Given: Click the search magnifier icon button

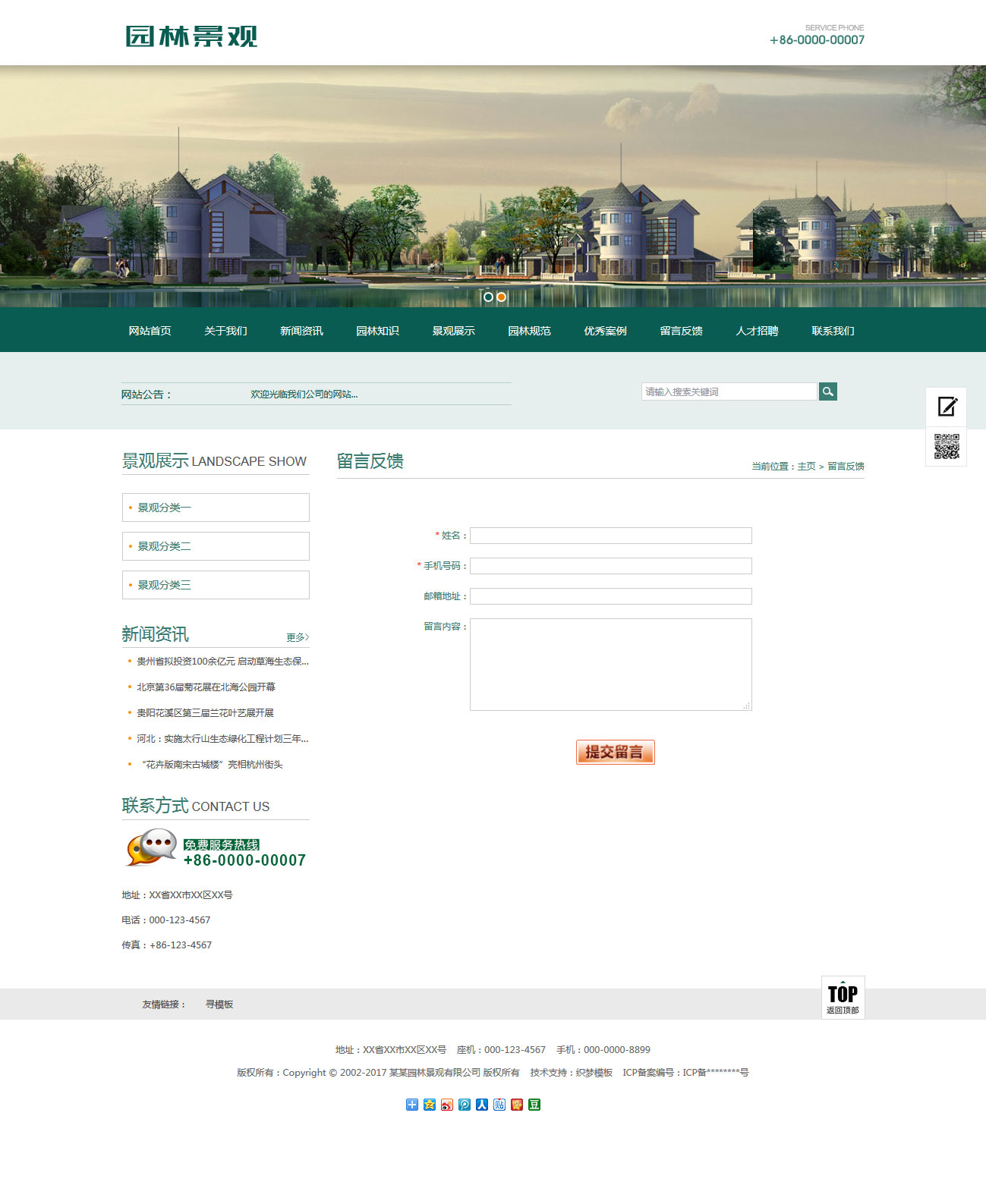Looking at the screenshot, I should tap(827, 391).
